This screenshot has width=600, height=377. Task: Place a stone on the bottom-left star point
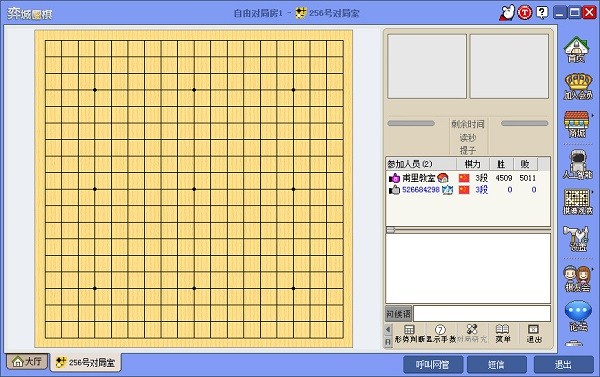pyautogui.click(x=95, y=288)
